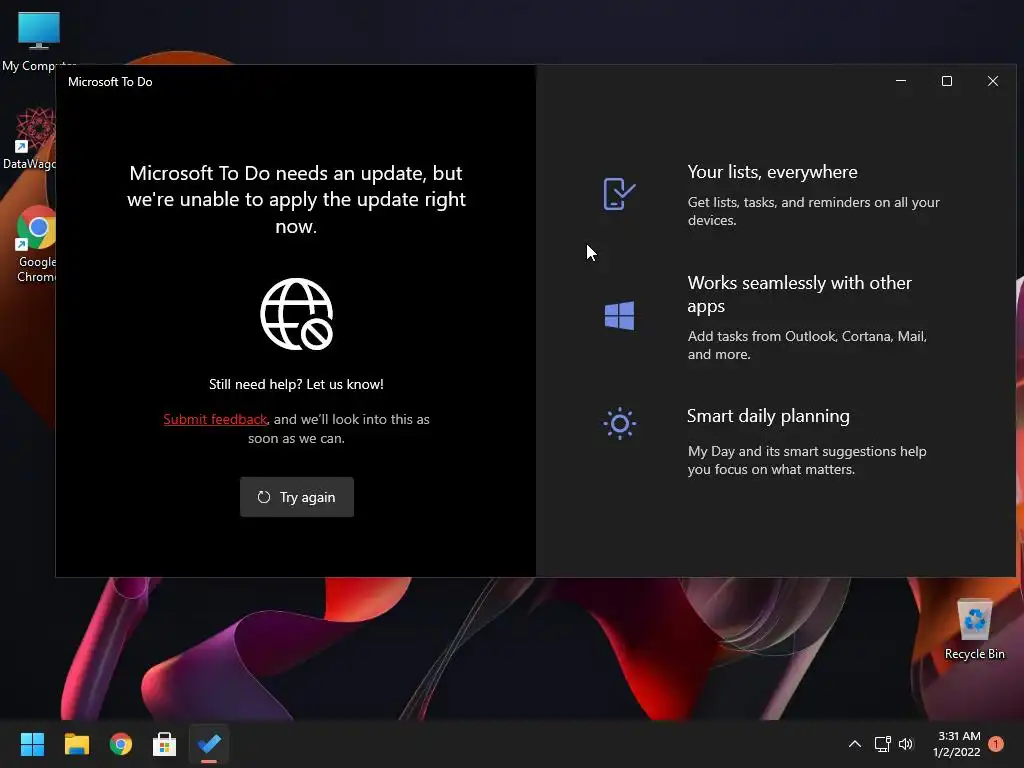Select the DataWagon desktop shortcut
Viewport: 1024px width, 768px height.
(29, 139)
